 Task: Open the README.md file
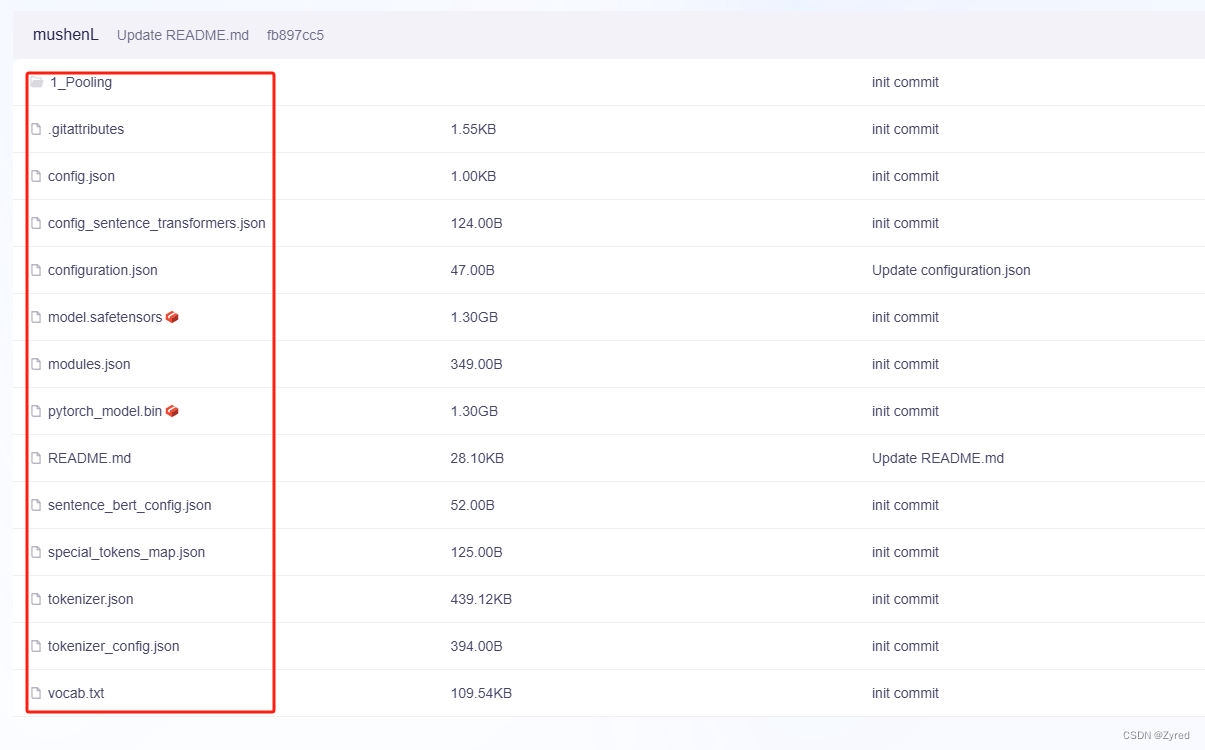coord(89,458)
